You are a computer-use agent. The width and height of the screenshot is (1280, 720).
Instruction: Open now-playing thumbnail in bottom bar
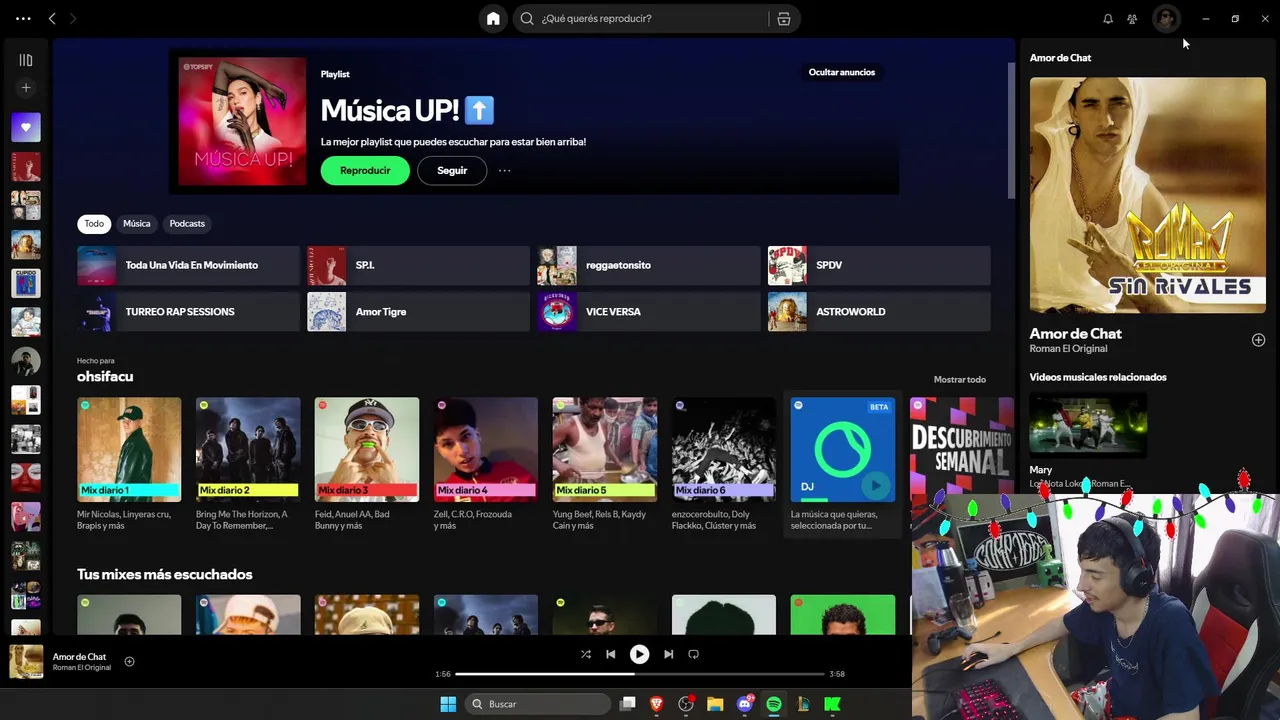[26, 661]
